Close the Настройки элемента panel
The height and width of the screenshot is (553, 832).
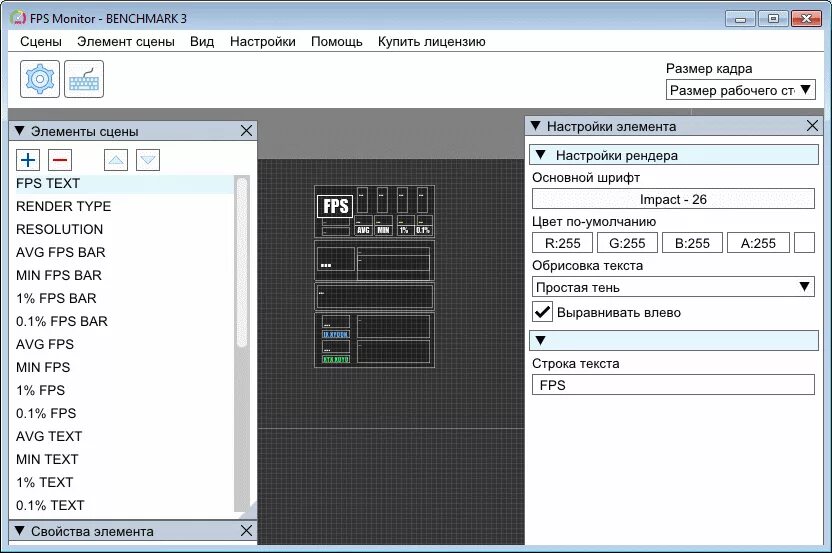(812, 126)
